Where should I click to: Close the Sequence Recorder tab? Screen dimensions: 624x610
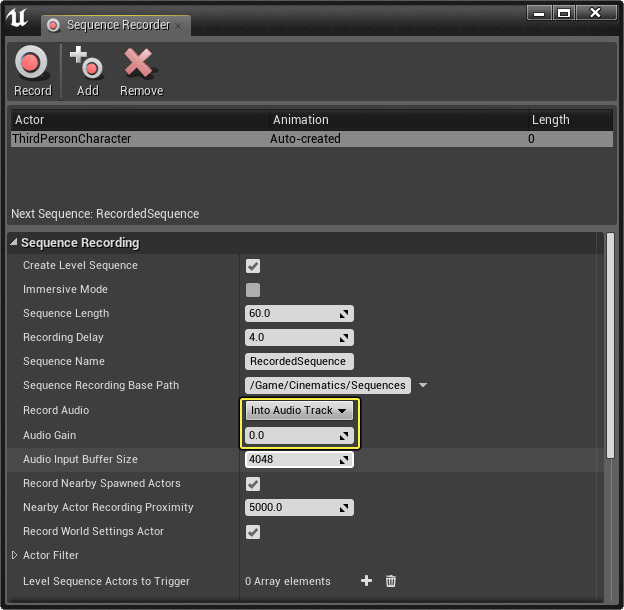coord(179,25)
